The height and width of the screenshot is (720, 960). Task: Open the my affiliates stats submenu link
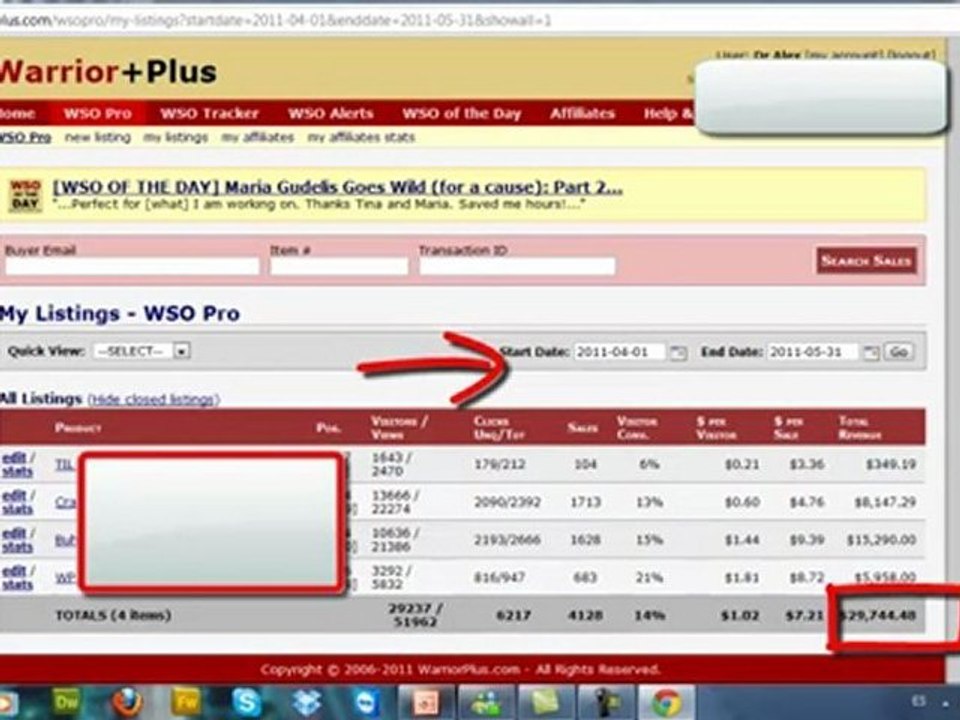point(361,137)
